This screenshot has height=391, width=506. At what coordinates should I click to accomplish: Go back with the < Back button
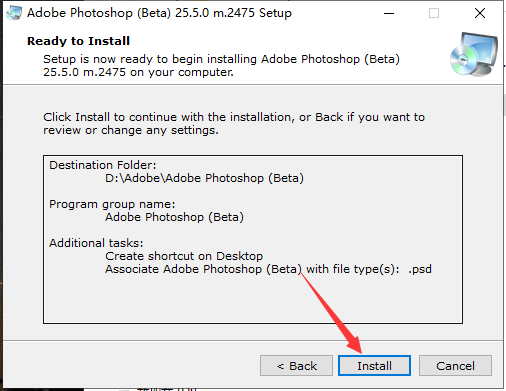coord(296,366)
